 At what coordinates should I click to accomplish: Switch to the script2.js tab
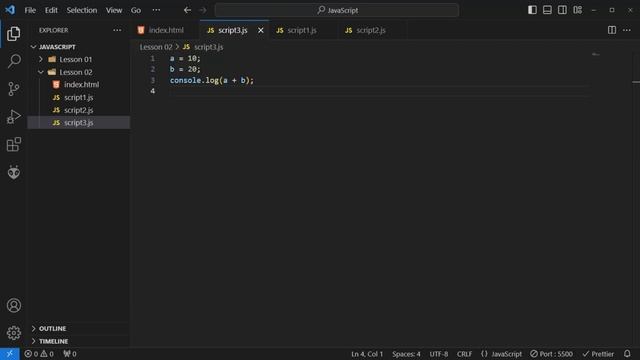(371, 30)
